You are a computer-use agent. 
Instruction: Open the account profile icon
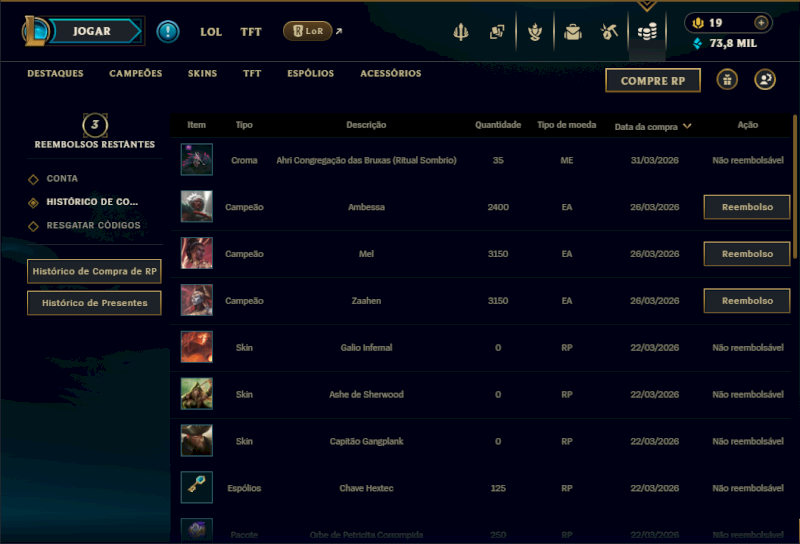pos(765,80)
